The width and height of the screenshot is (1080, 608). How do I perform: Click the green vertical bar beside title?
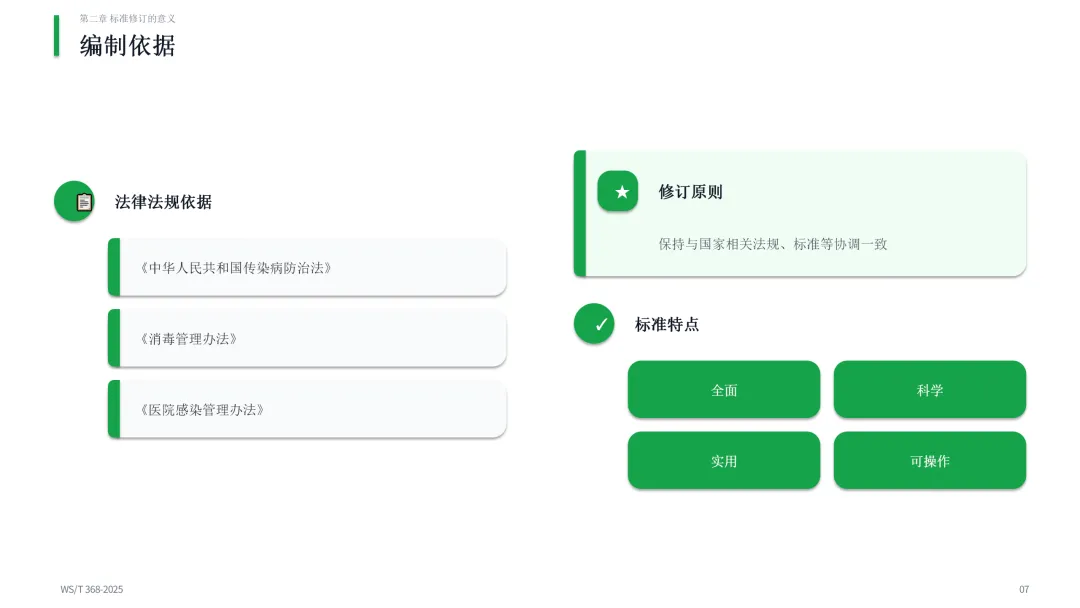click(x=56, y=36)
